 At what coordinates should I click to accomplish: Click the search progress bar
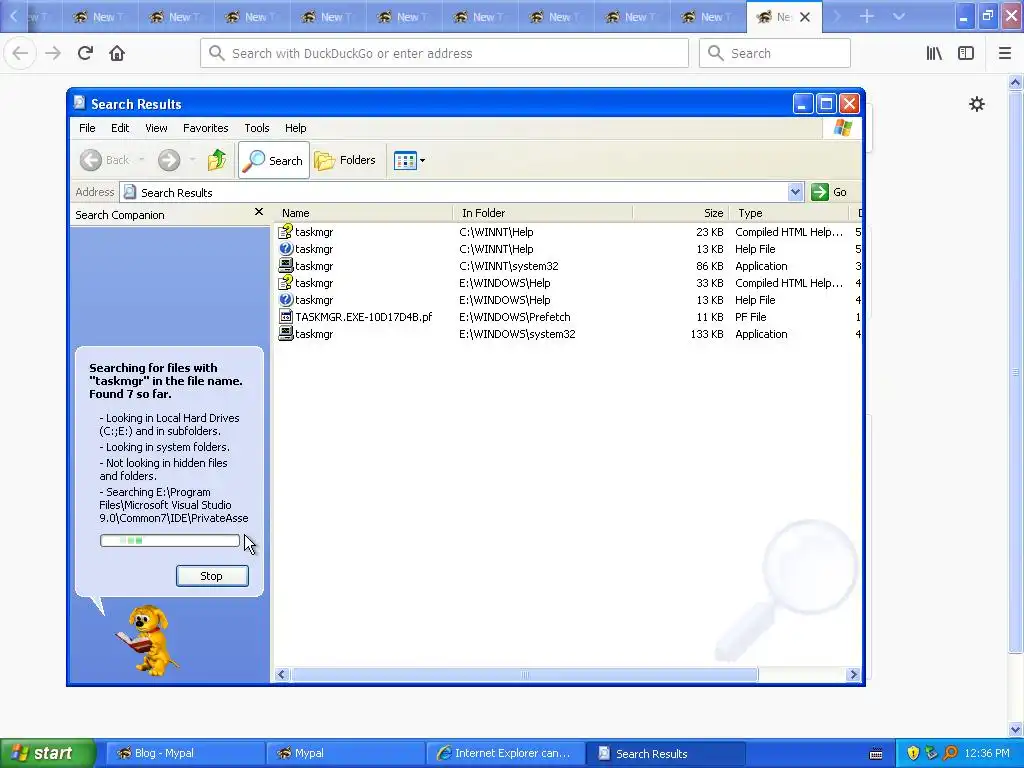point(170,541)
